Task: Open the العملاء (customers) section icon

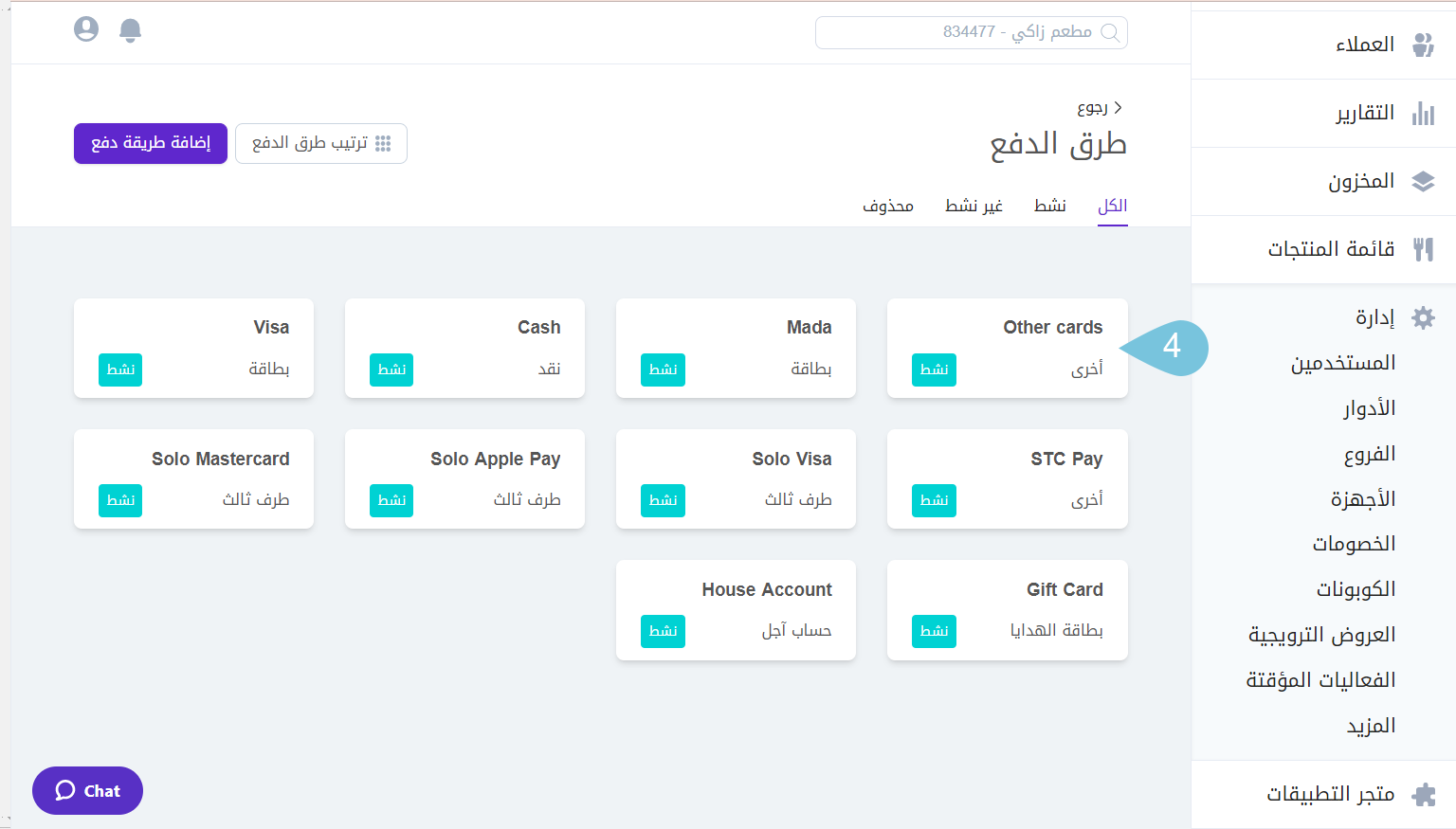Action: coord(1423,44)
